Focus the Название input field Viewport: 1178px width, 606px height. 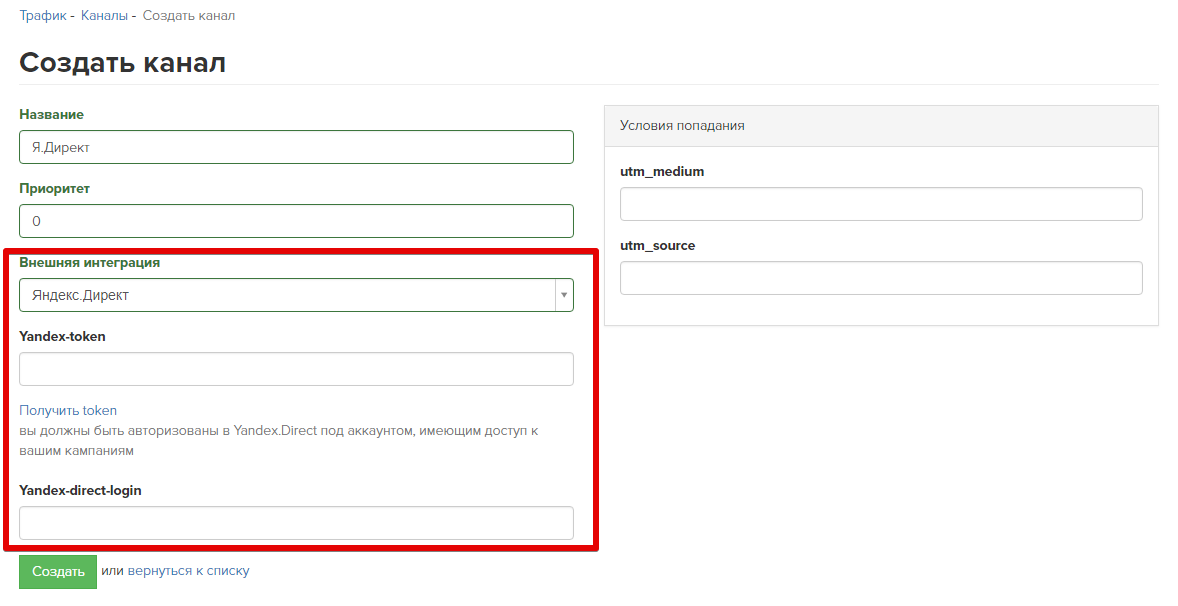(x=296, y=147)
